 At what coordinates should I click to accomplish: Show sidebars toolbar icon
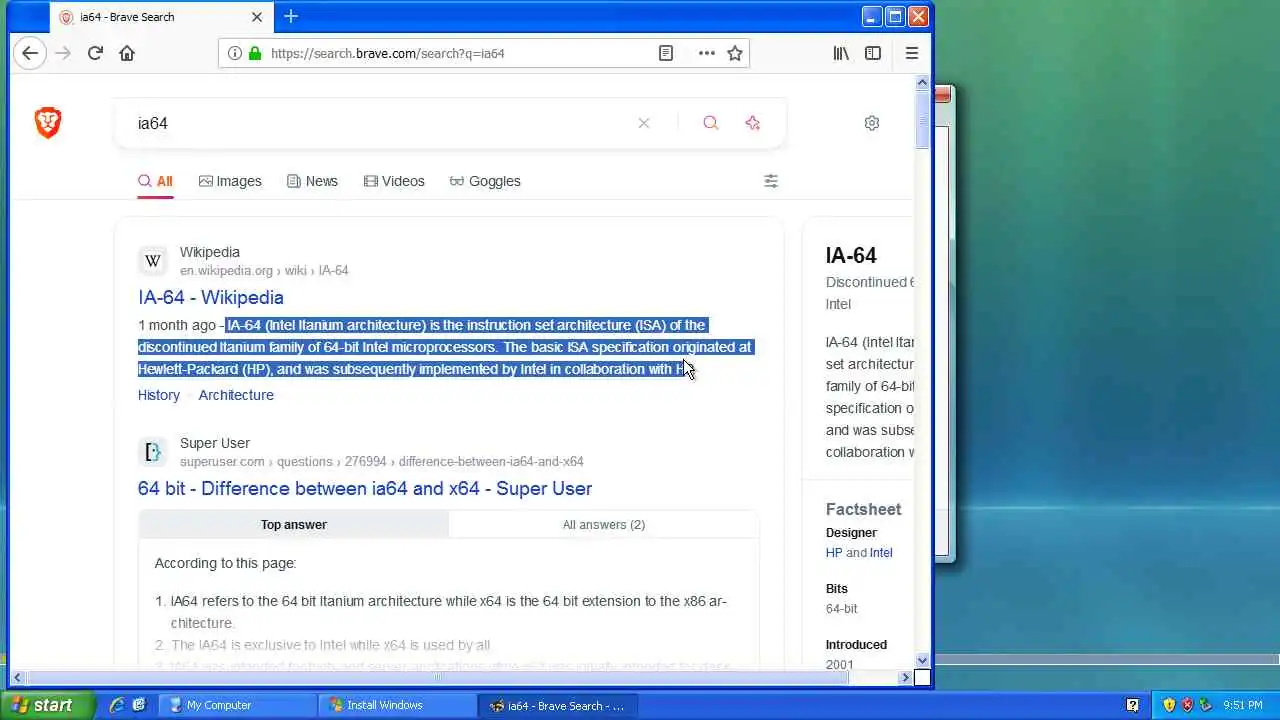(x=873, y=53)
